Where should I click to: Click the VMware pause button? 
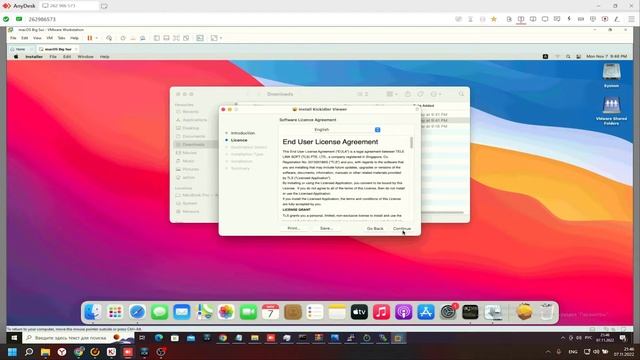point(90,38)
